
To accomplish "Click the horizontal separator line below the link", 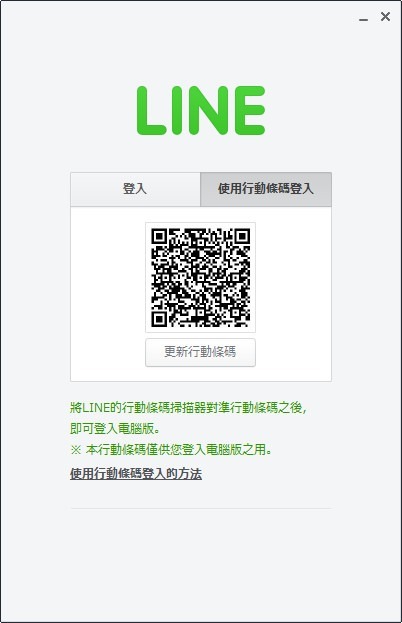I will point(201,508).
